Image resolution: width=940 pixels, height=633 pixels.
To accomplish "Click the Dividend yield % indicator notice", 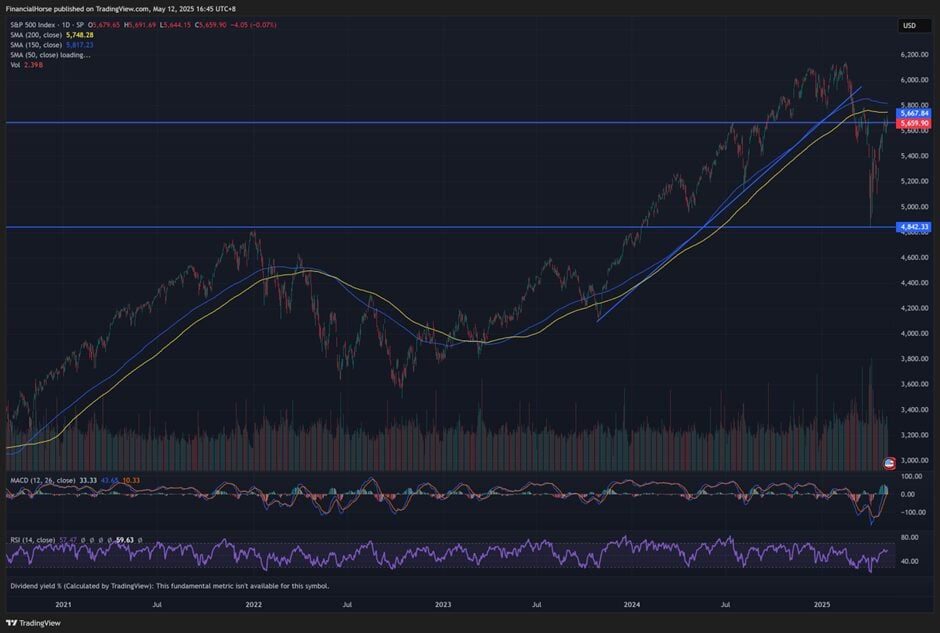I will pyautogui.click(x=170, y=586).
